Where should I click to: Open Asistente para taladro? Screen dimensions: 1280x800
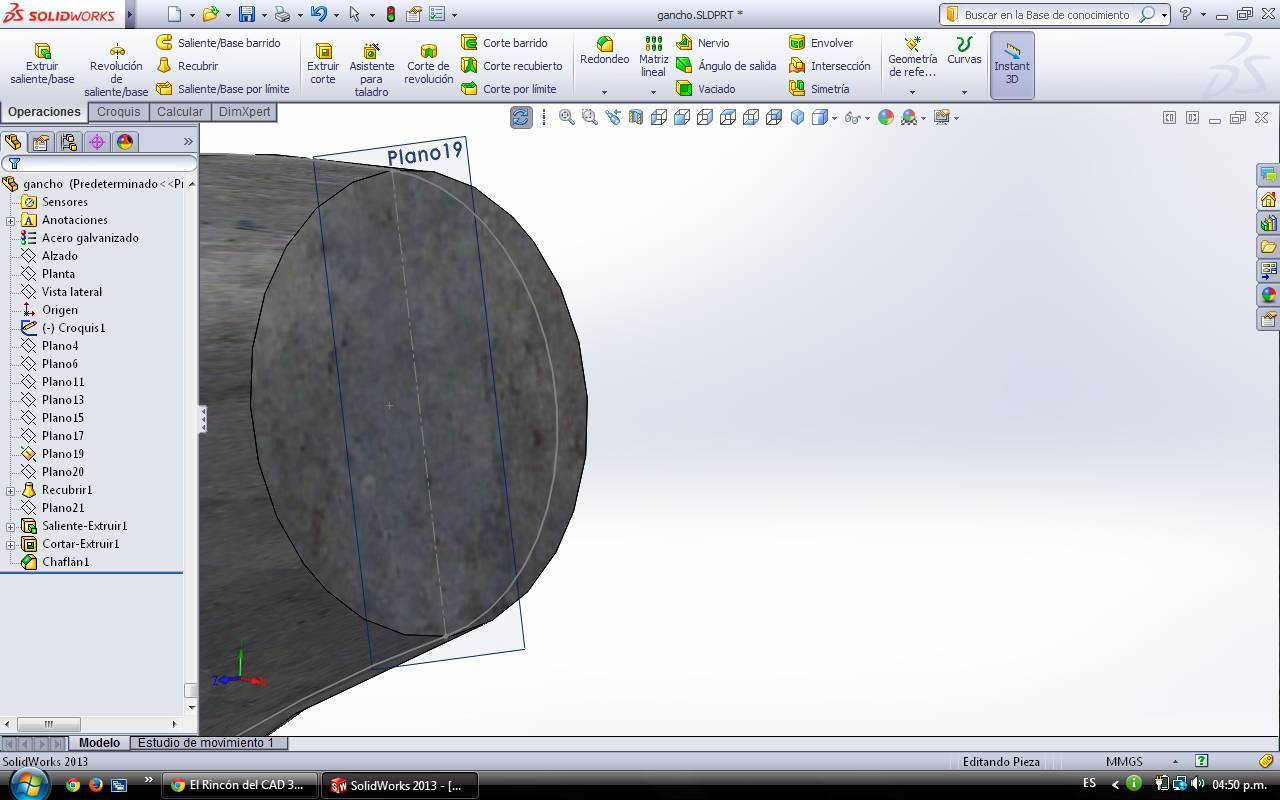371,70
